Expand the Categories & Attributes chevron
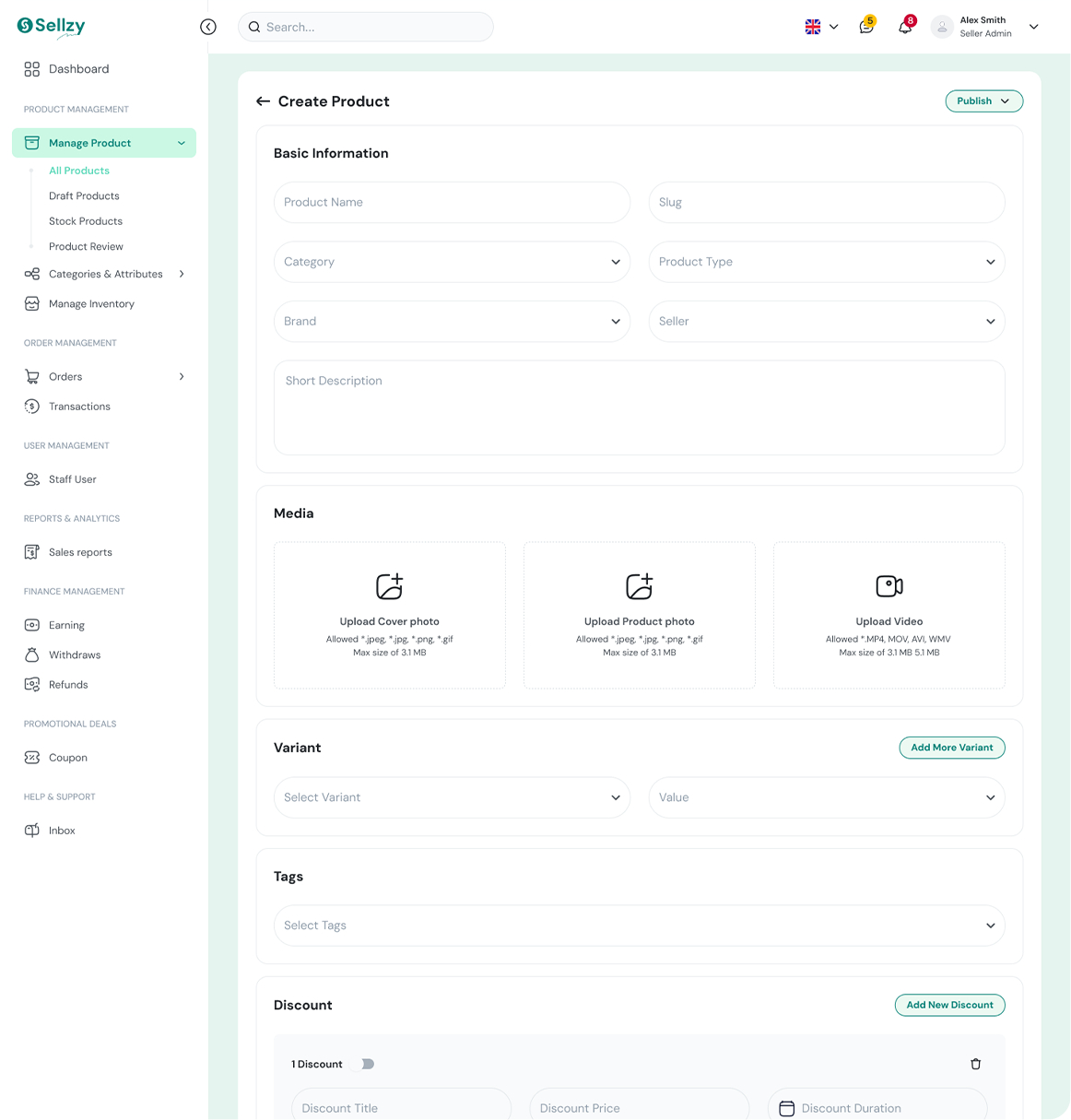 [182, 274]
